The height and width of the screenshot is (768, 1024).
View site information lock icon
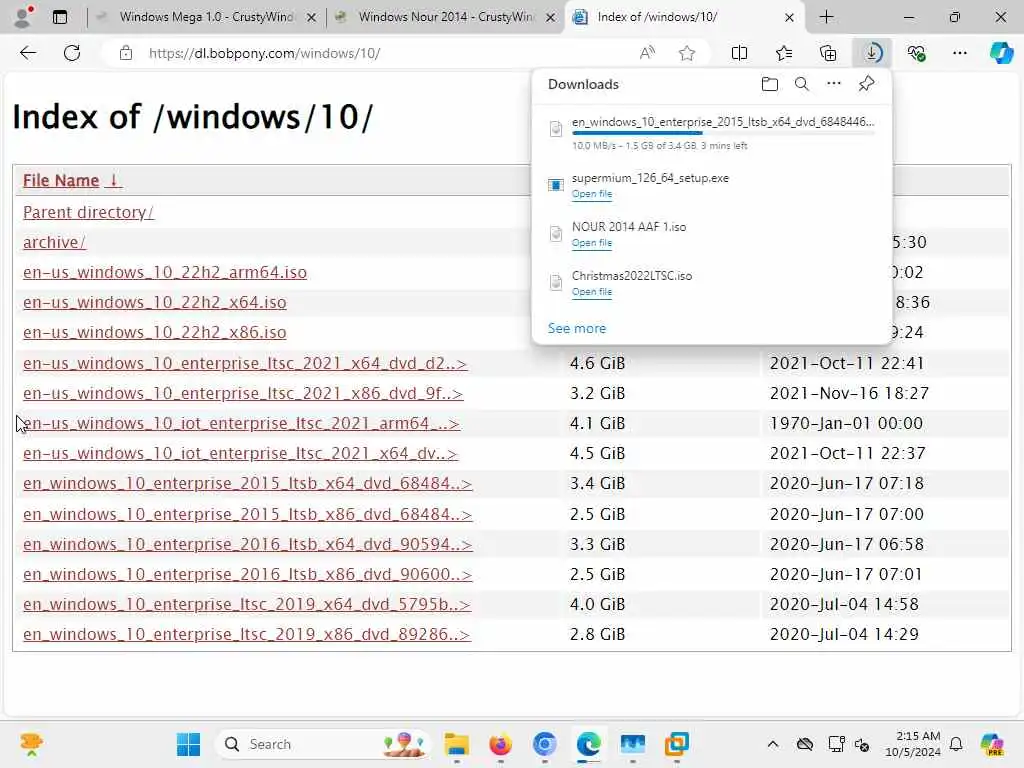point(126,53)
